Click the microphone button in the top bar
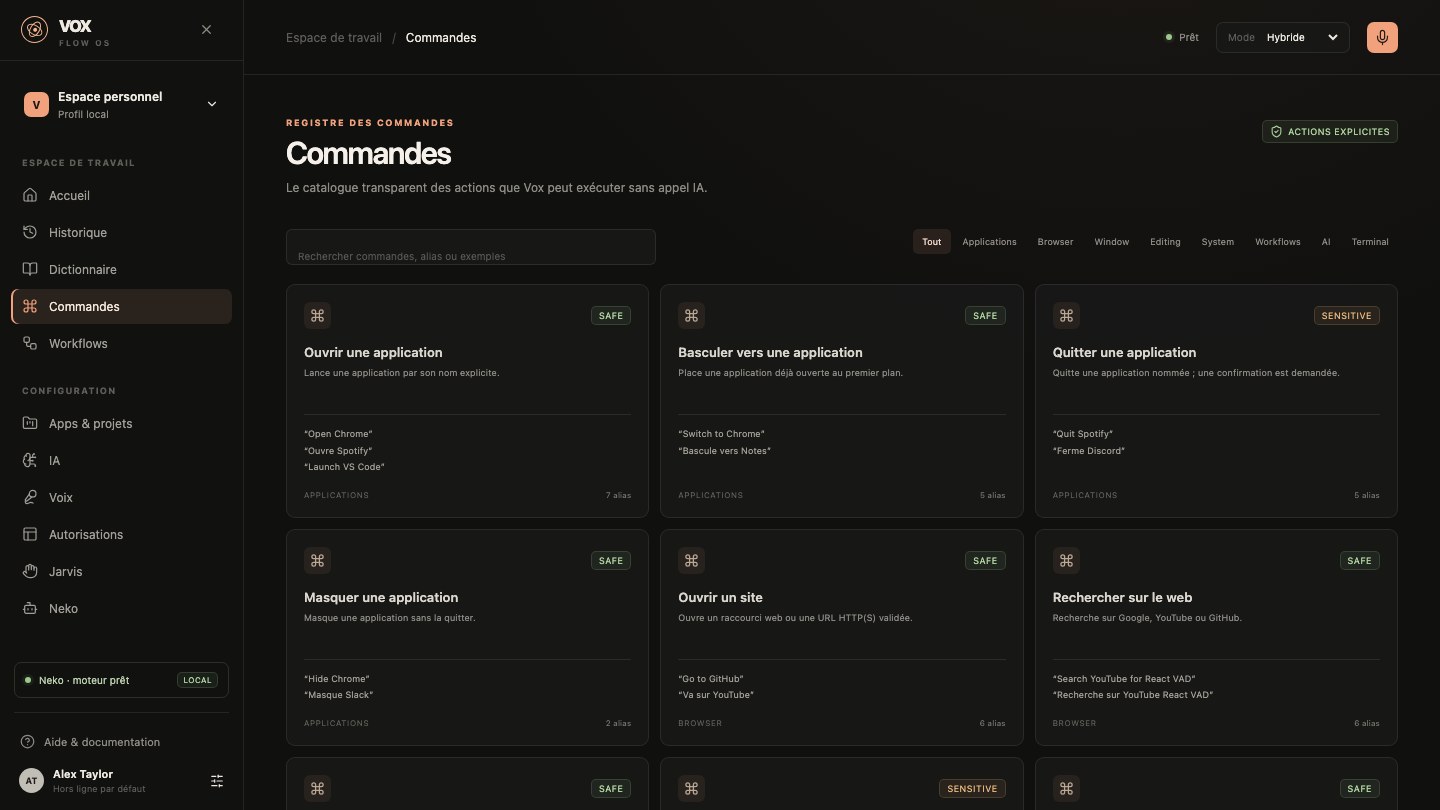Viewport: 1440px width, 810px height. click(x=1382, y=37)
